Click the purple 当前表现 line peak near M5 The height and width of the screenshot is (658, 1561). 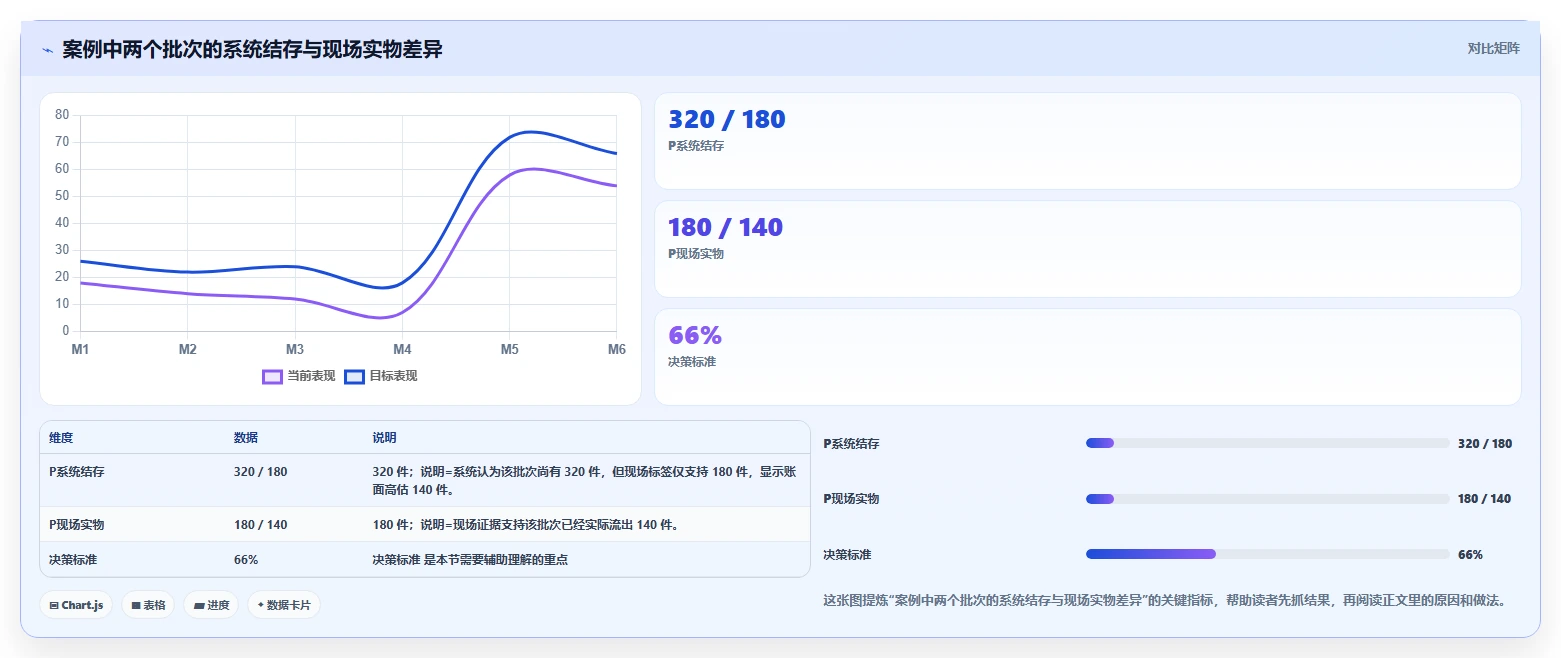point(533,169)
